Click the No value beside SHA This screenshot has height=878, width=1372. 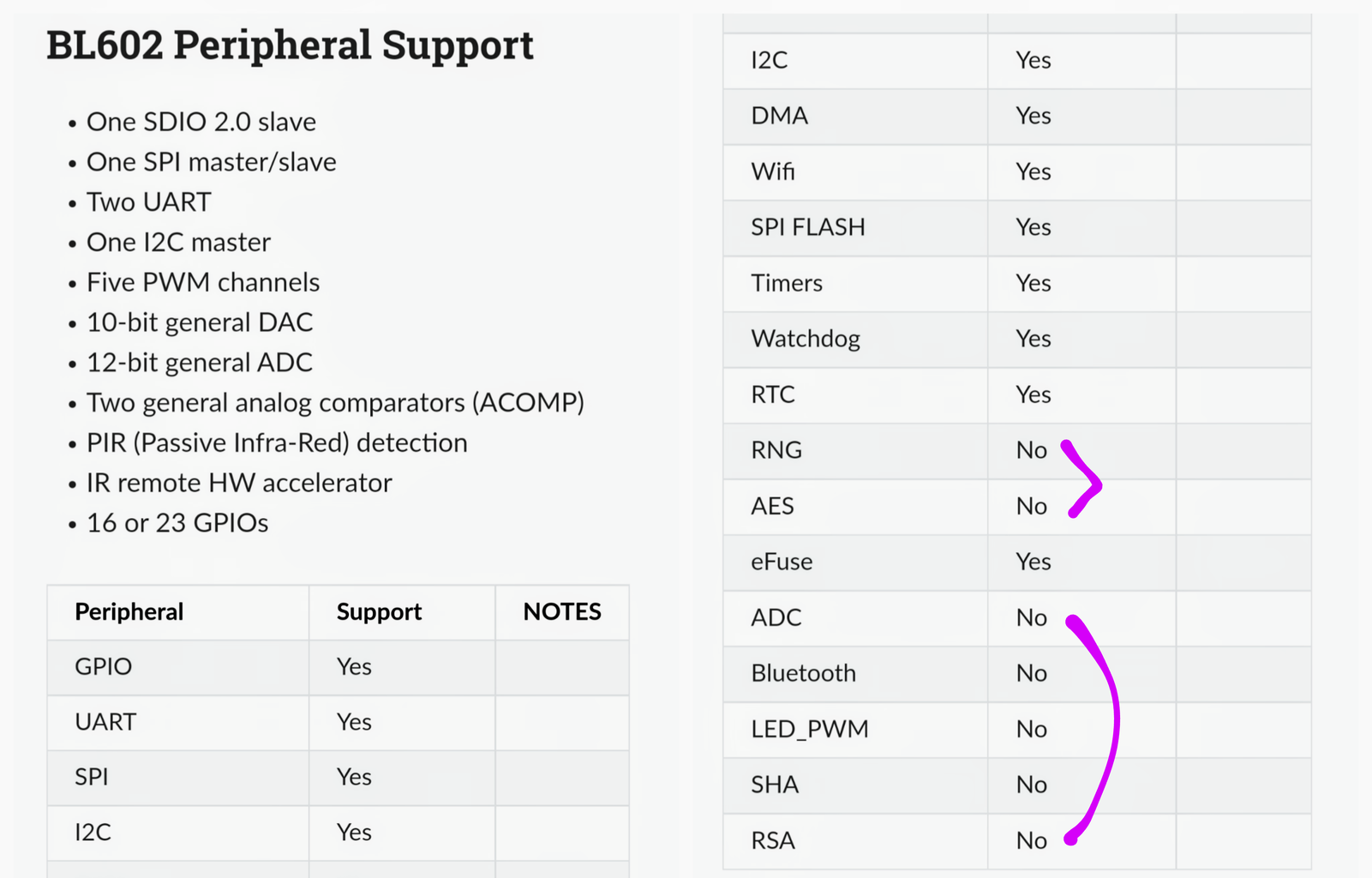point(1032,785)
